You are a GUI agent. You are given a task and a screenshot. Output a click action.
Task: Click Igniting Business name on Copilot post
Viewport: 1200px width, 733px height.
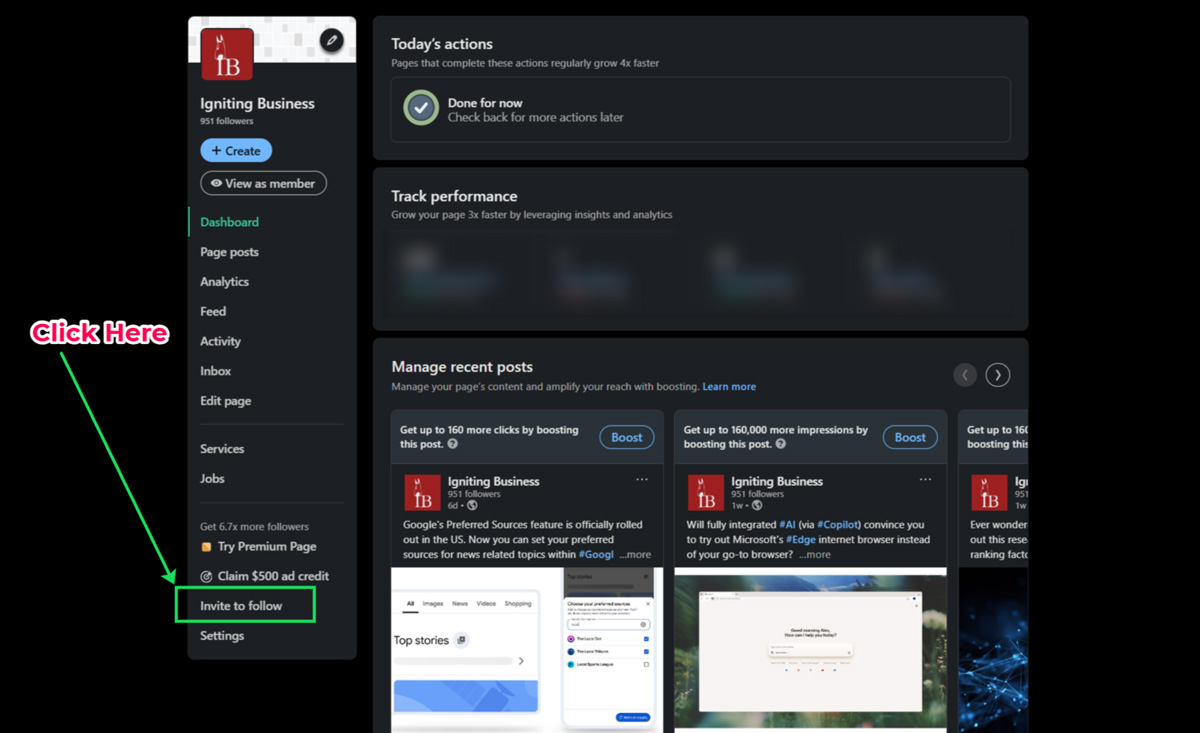coord(777,481)
